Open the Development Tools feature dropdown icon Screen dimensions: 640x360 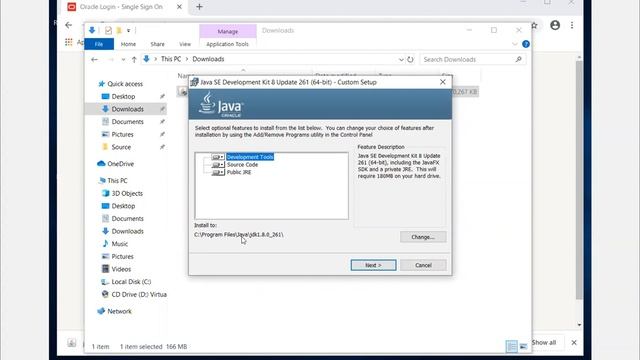point(218,157)
